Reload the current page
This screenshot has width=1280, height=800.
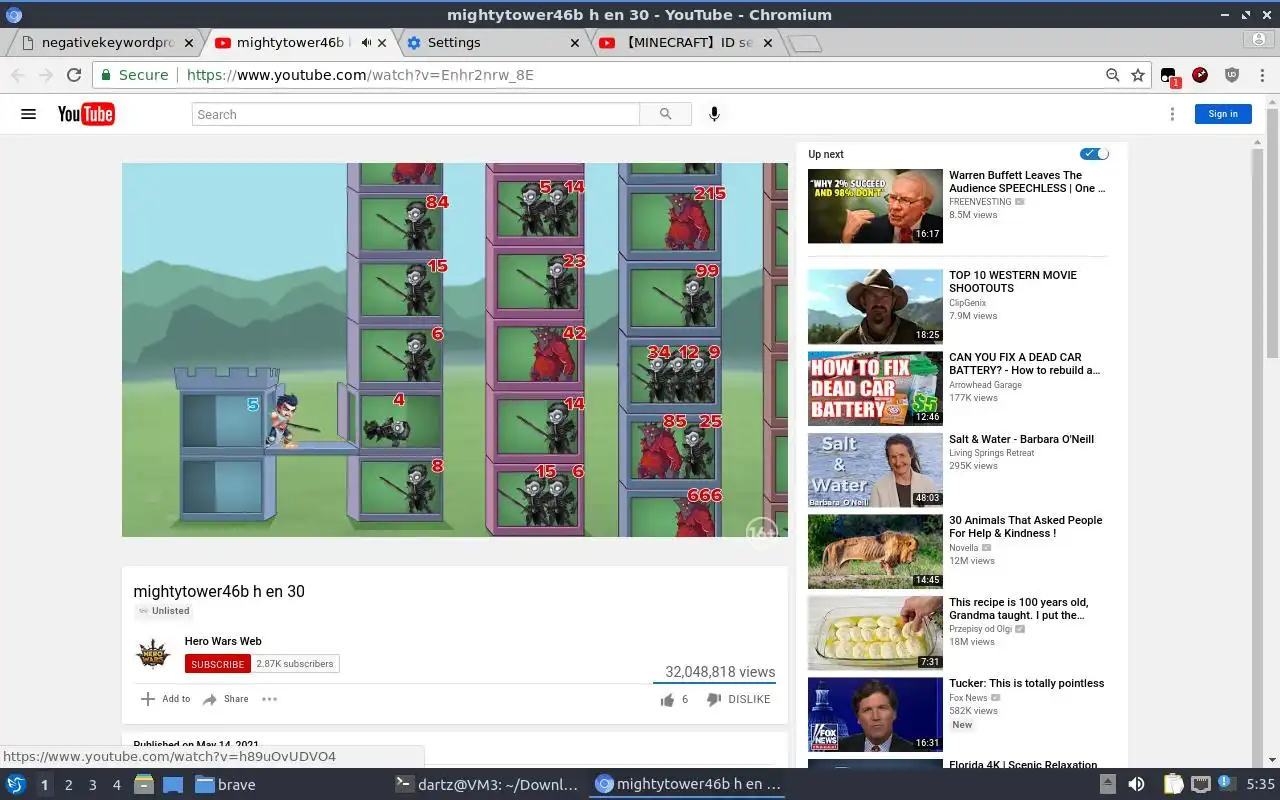73,75
